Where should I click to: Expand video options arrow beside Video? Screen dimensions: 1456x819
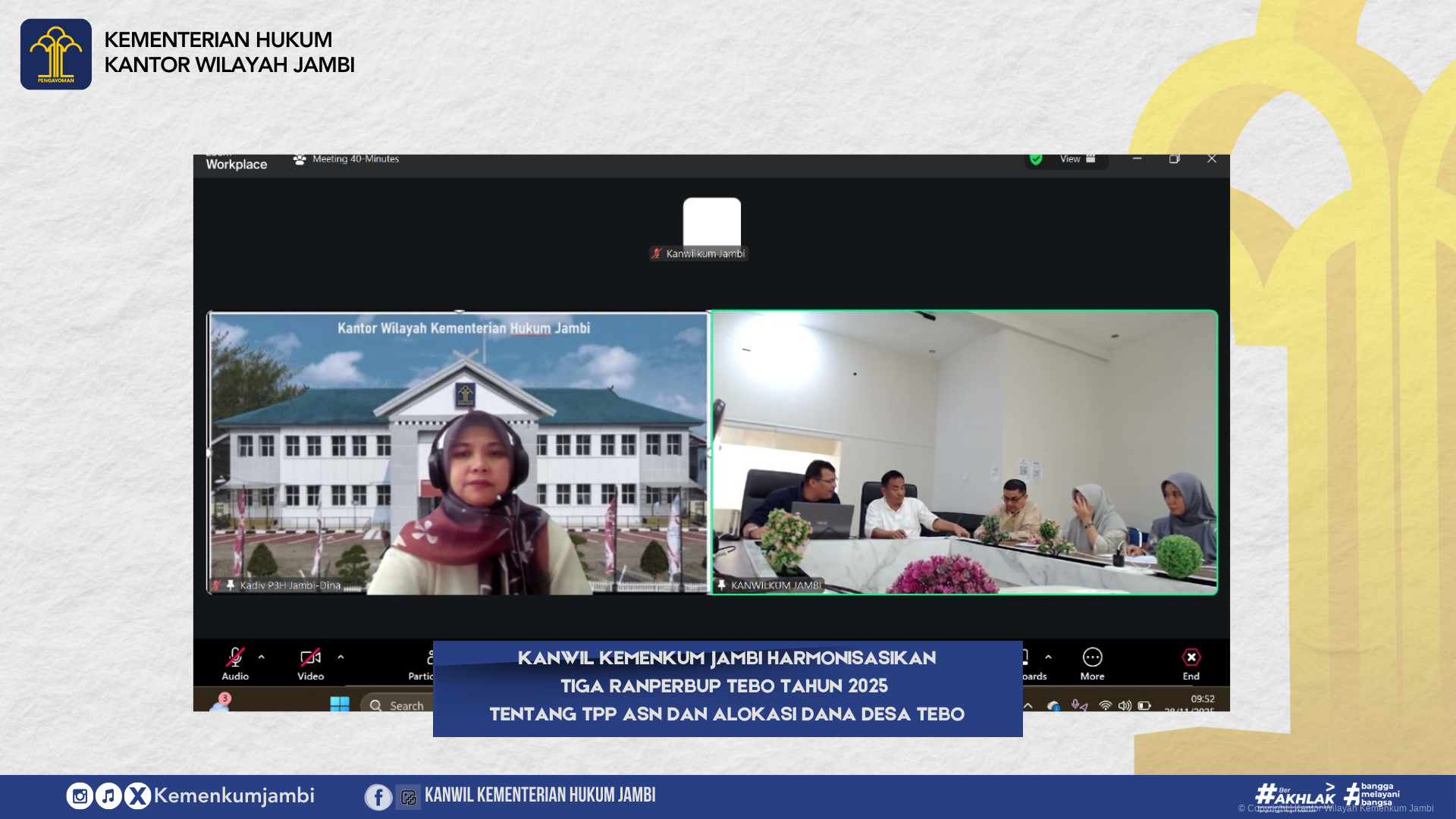click(x=340, y=657)
